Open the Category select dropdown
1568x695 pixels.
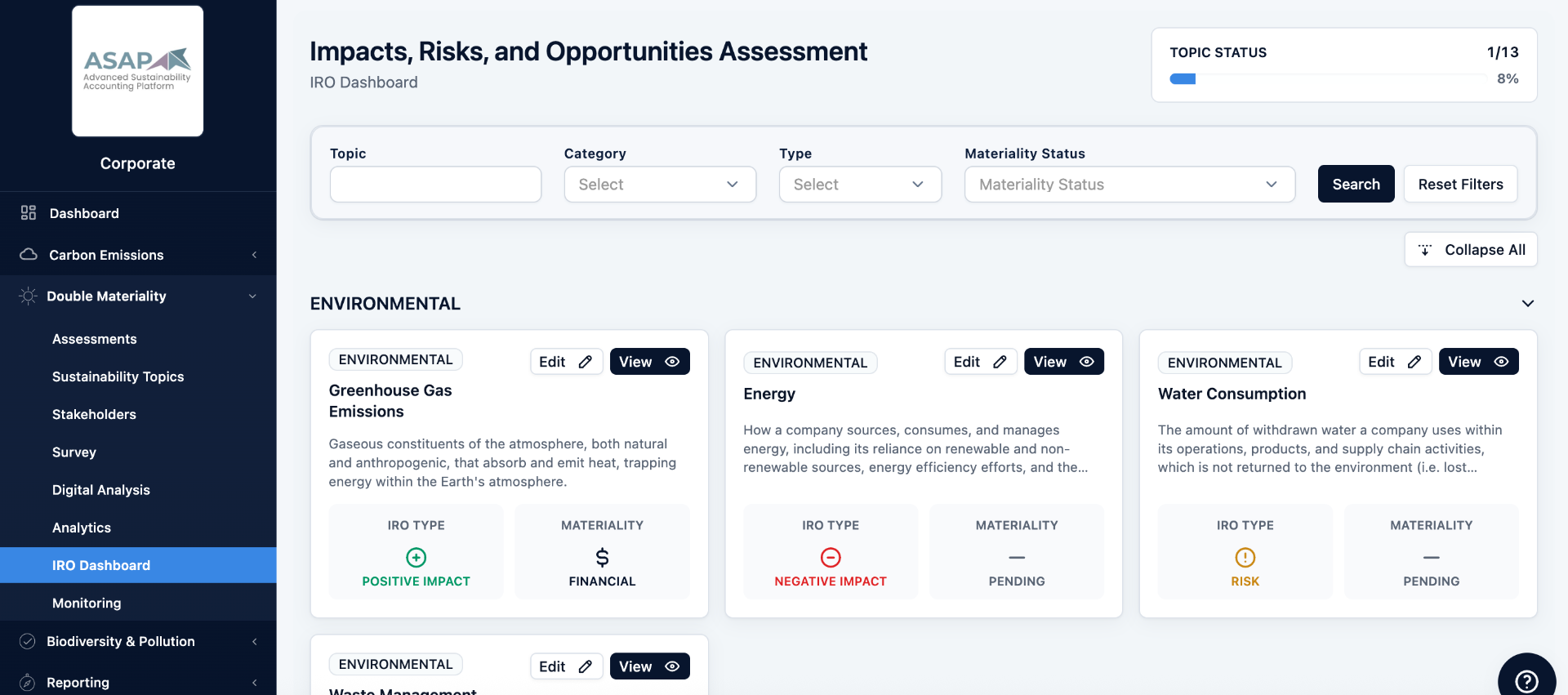tap(660, 185)
